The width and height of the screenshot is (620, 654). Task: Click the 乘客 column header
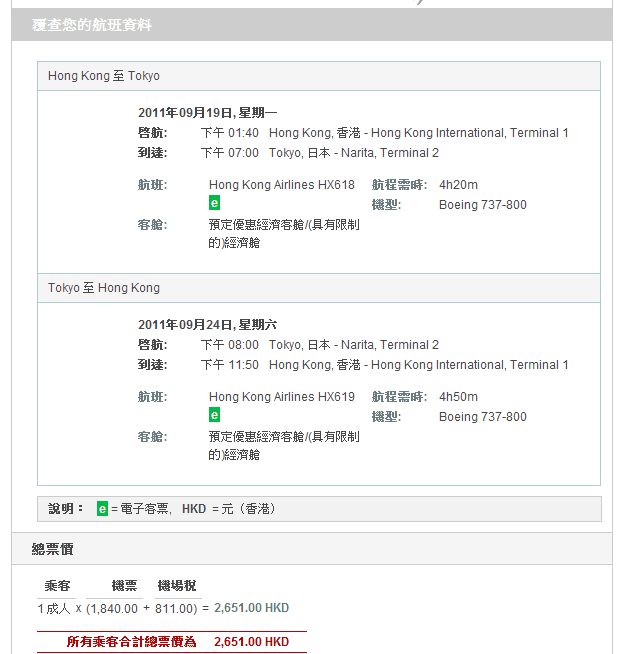(x=57, y=586)
